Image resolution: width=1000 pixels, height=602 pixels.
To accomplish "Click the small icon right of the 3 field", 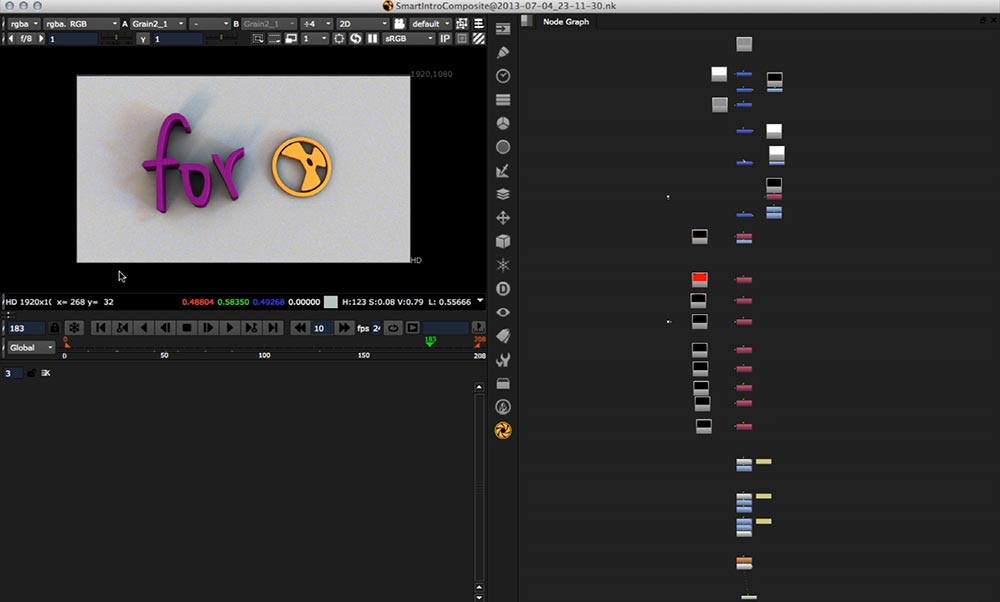I will click(x=46, y=373).
